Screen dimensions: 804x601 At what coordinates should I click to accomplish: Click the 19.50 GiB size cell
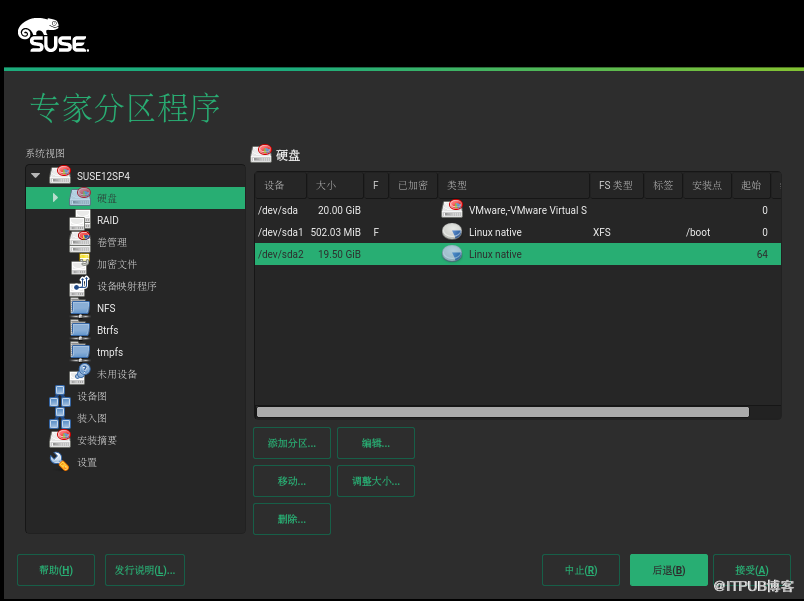coord(339,254)
